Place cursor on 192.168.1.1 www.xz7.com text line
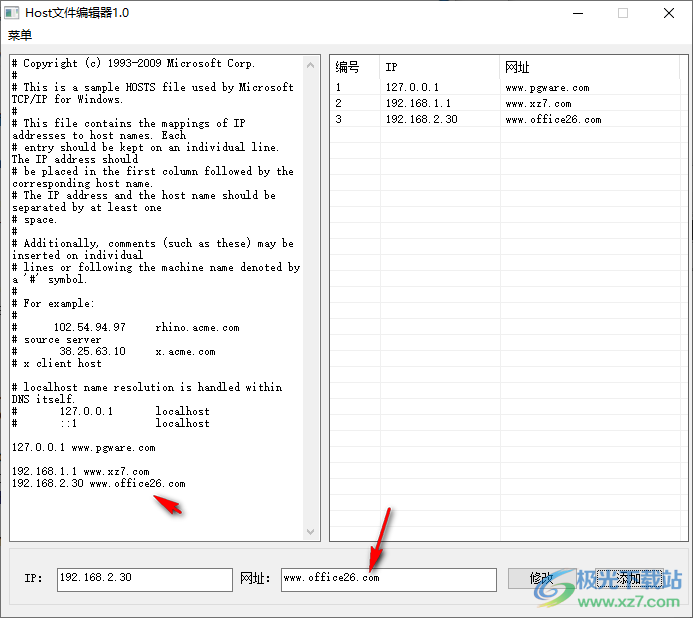This screenshot has width=693, height=618. tap(80, 472)
